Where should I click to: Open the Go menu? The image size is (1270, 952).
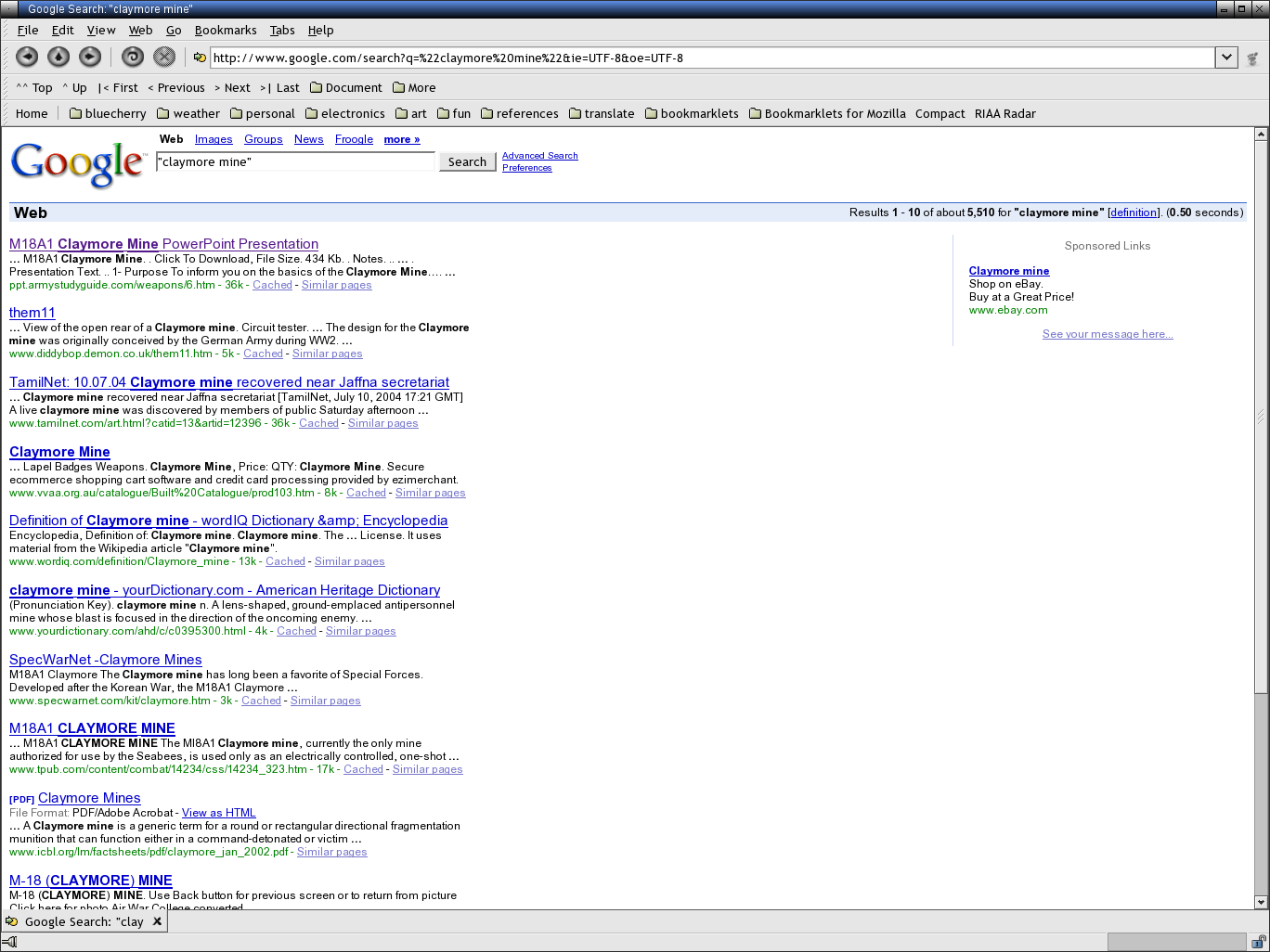pos(174,30)
